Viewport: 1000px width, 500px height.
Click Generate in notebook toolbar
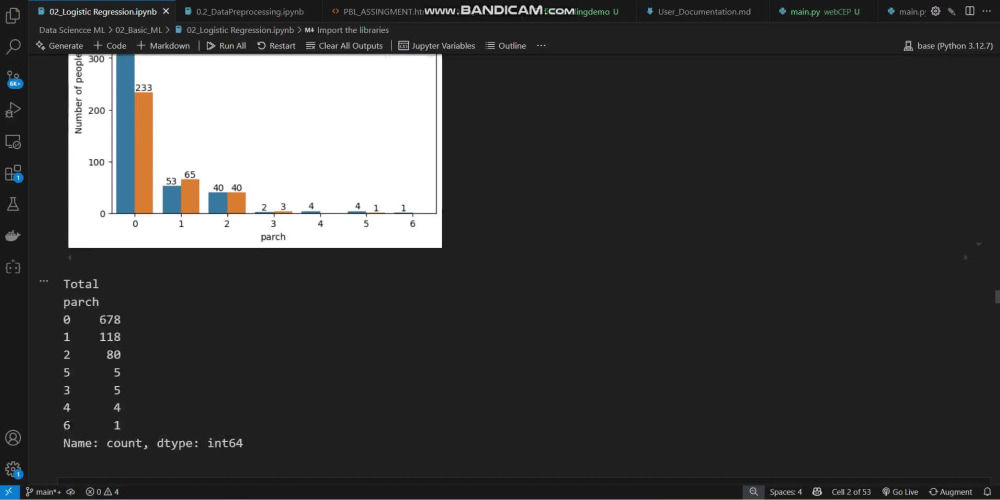click(x=59, y=46)
